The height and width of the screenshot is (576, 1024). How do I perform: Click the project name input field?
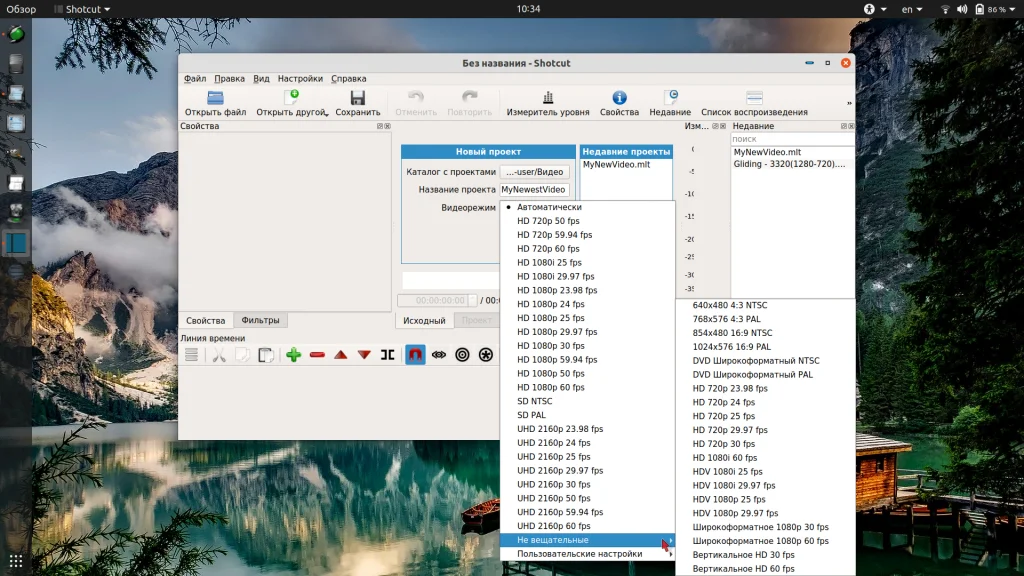[534, 189]
